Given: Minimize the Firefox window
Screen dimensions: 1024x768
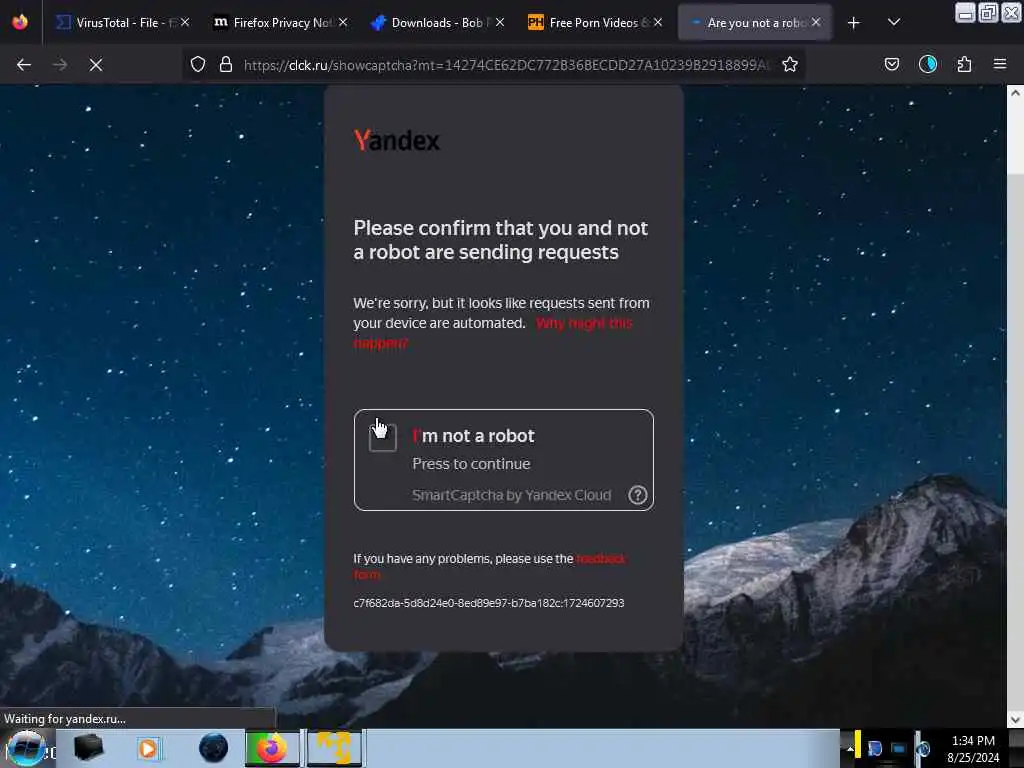Looking at the screenshot, I should pos(965,12).
